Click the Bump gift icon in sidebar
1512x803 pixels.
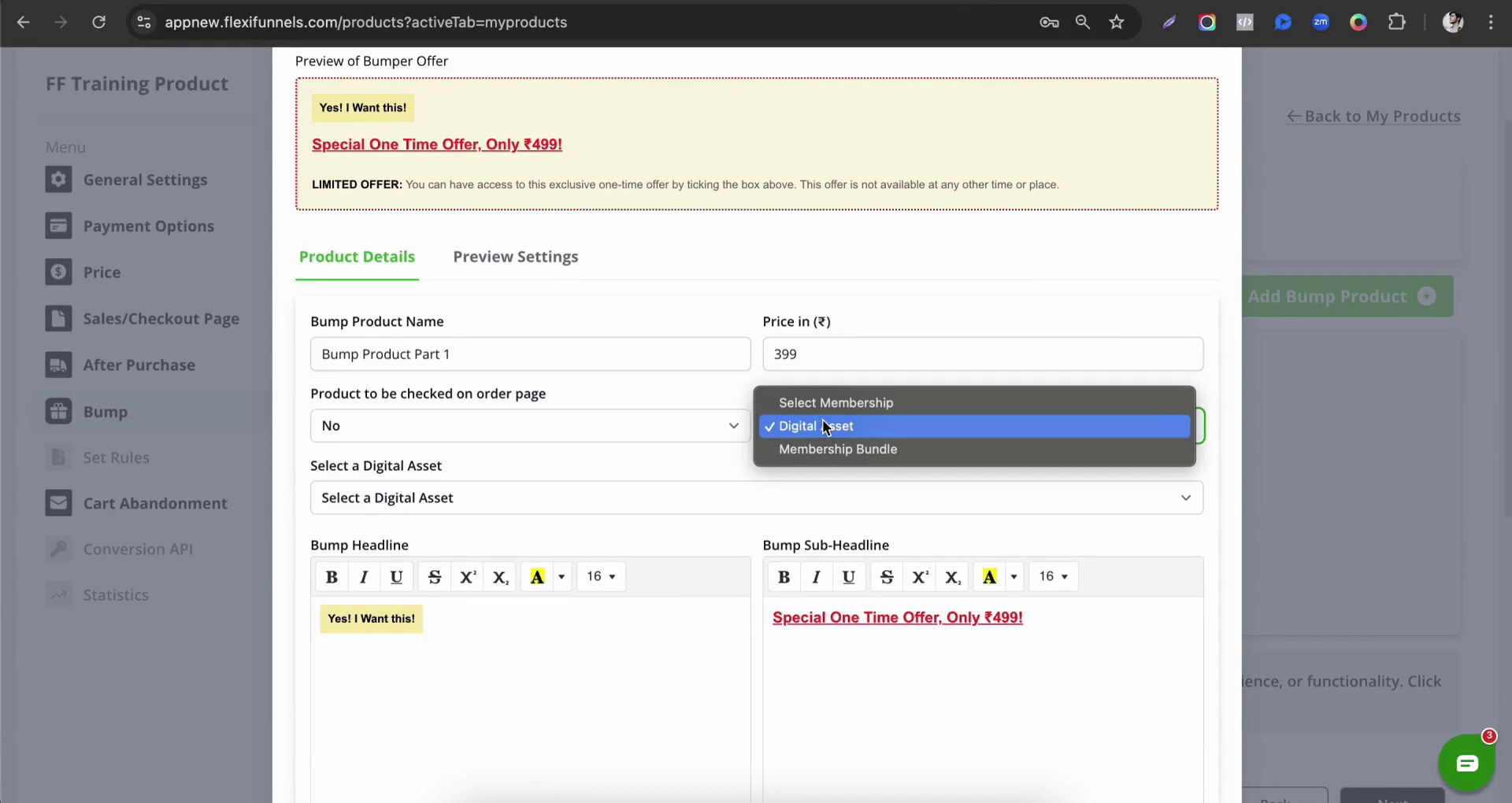58,411
